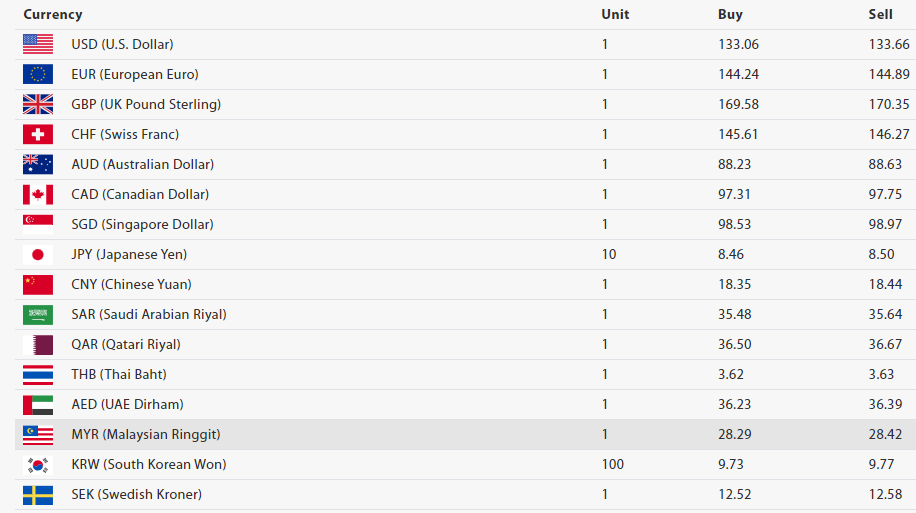Click the Australian flag icon
The image size is (916, 513).
(x=38, y=164)
